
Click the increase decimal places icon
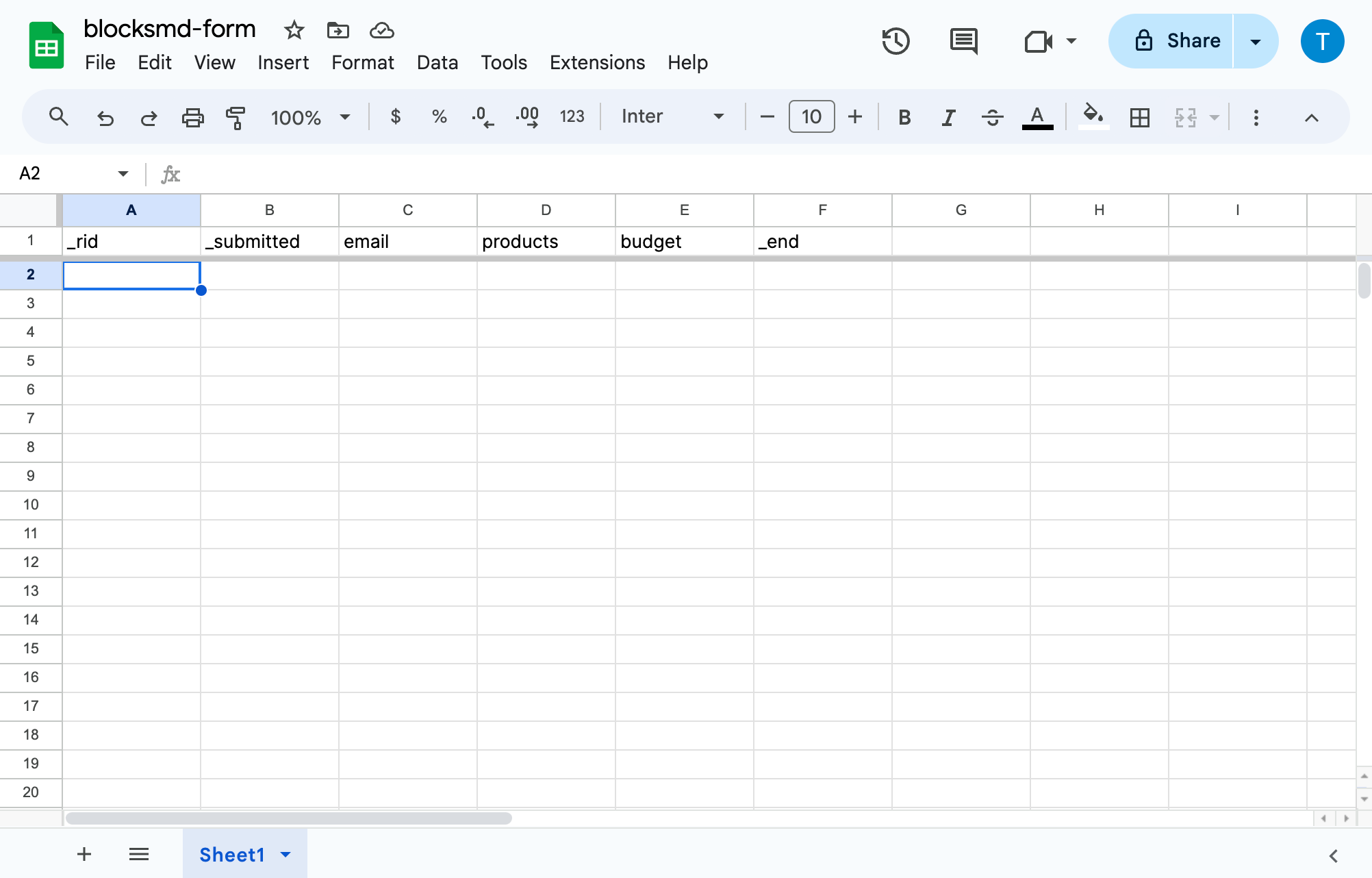coord(527,117)
